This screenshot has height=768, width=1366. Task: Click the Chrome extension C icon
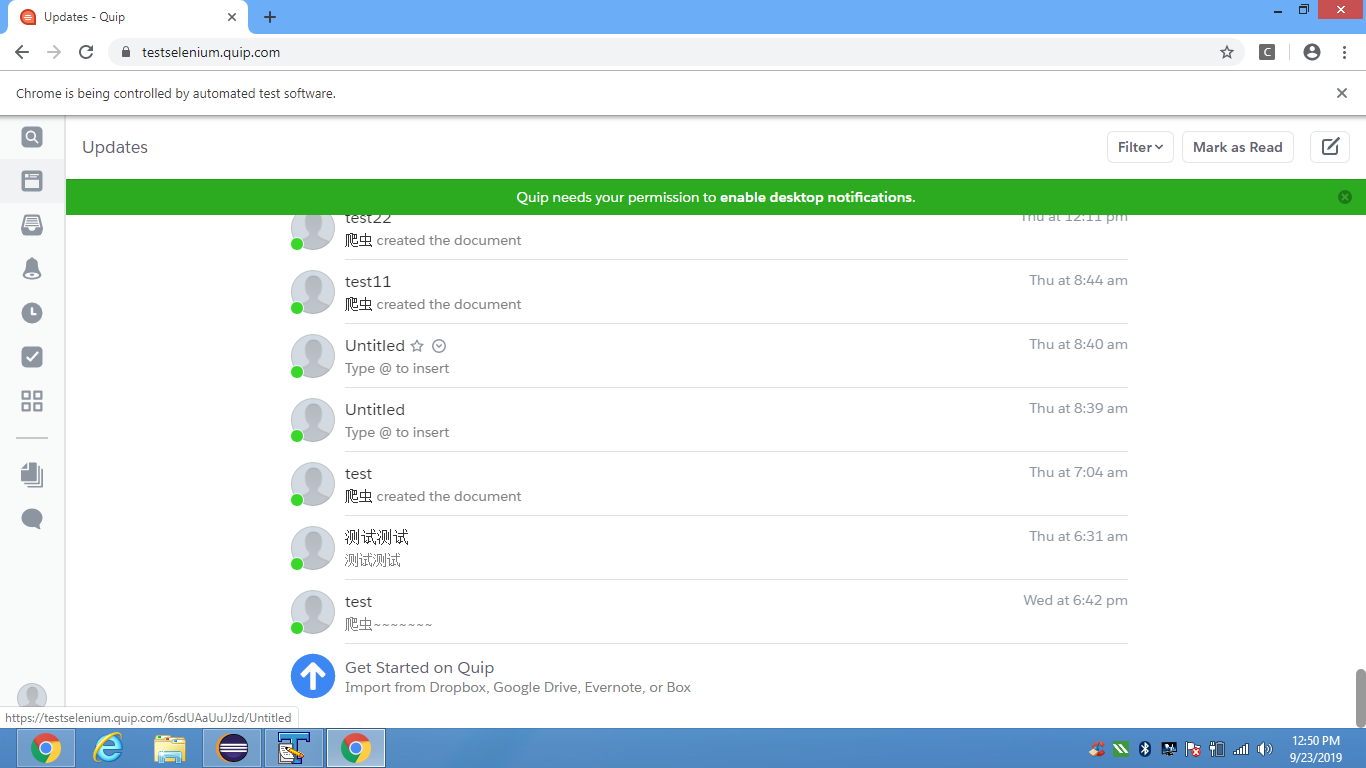[1267, 52]
